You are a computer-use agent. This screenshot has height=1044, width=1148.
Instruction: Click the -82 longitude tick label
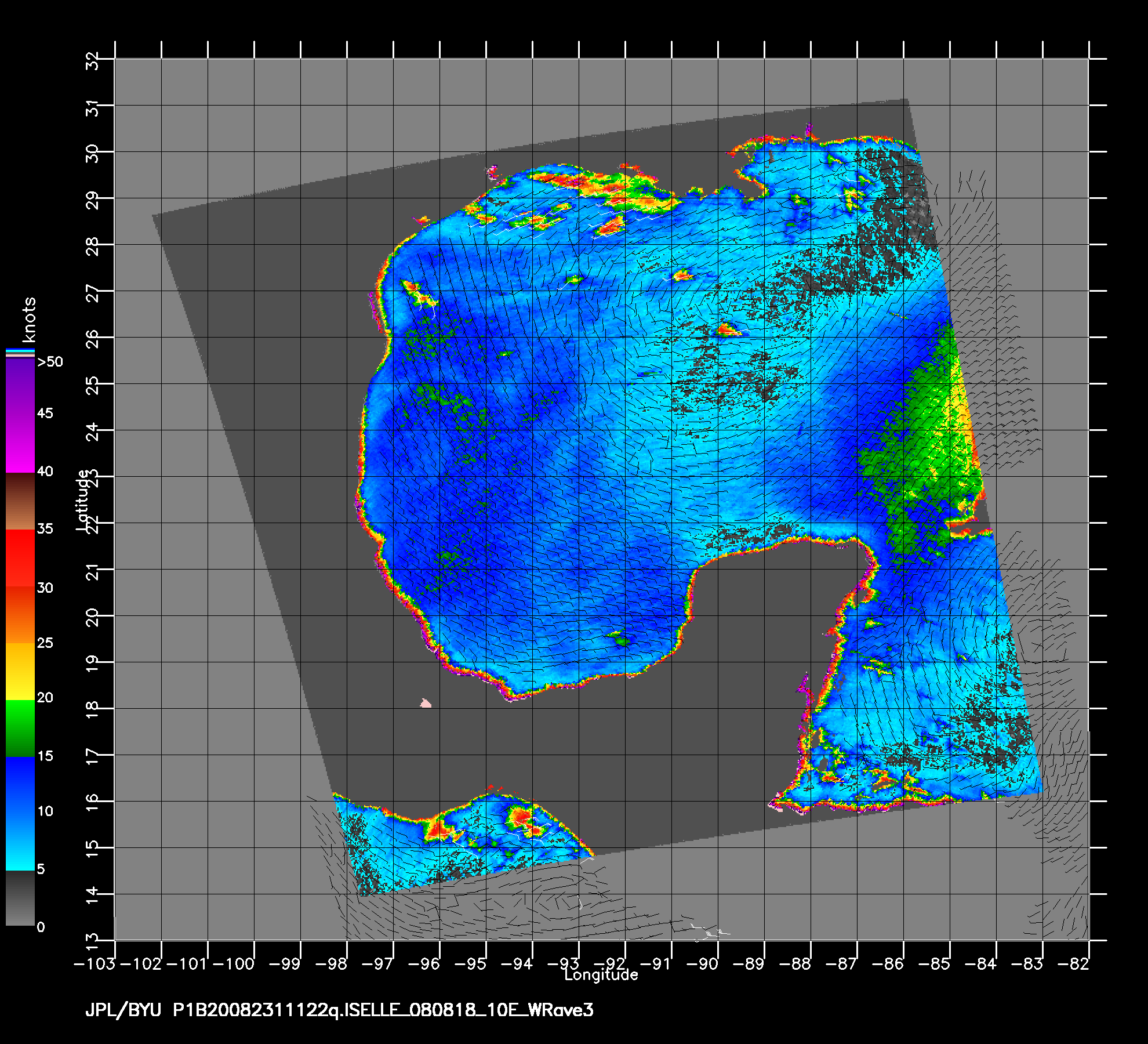(1074, 964)
